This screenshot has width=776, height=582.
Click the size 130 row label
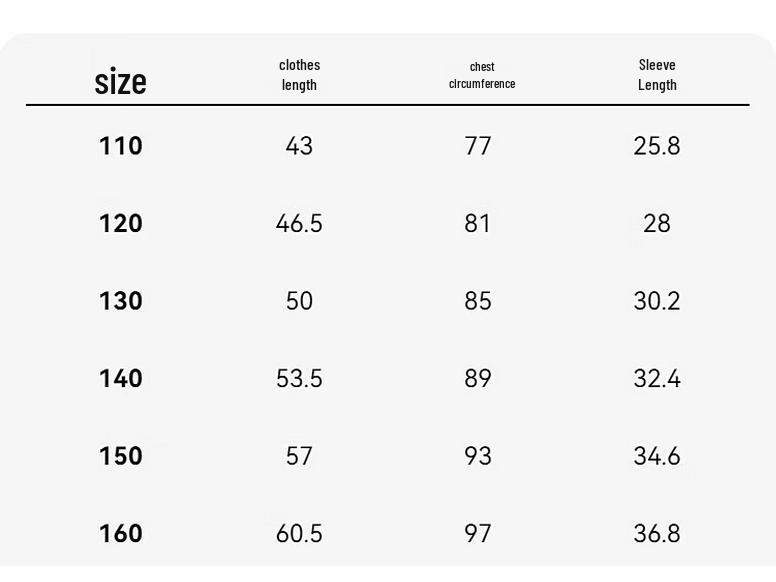(121, 301)
